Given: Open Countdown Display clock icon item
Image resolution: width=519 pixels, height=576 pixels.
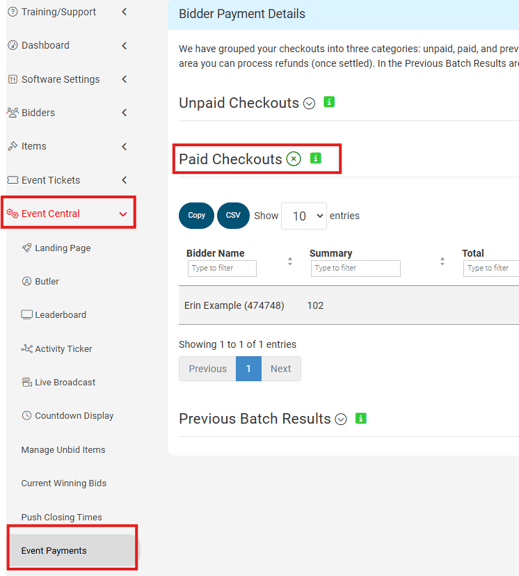Looking at the screenshot, I should [x=26, y=415].
